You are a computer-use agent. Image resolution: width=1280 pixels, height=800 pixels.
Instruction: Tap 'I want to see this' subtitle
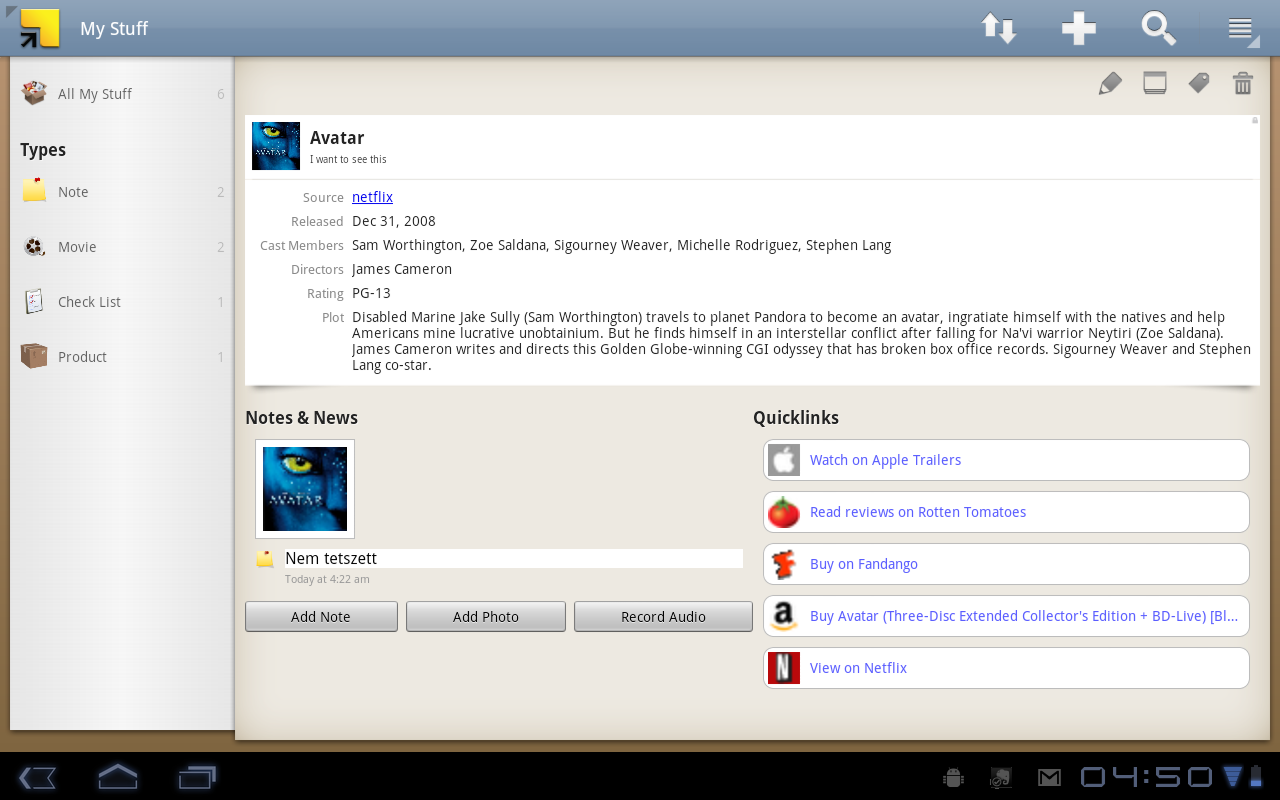[348, 159]
